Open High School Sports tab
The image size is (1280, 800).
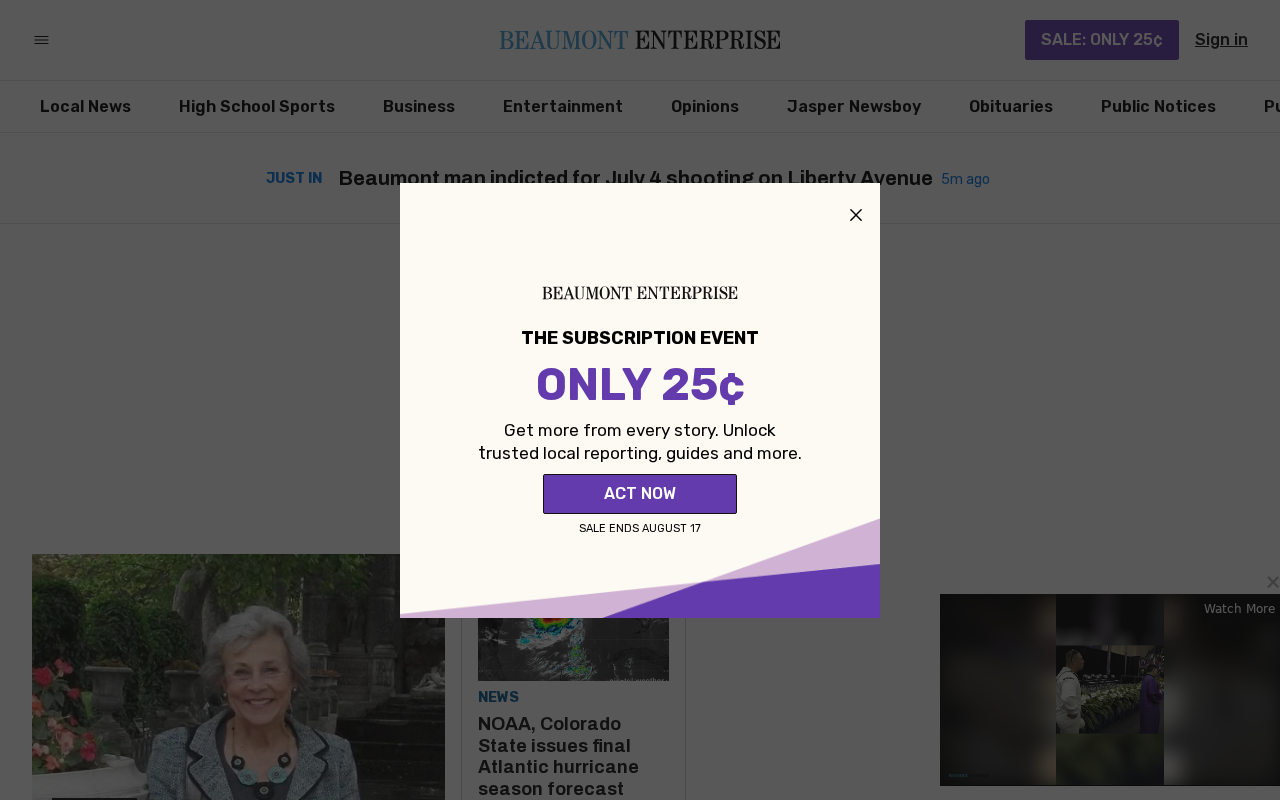257,107
